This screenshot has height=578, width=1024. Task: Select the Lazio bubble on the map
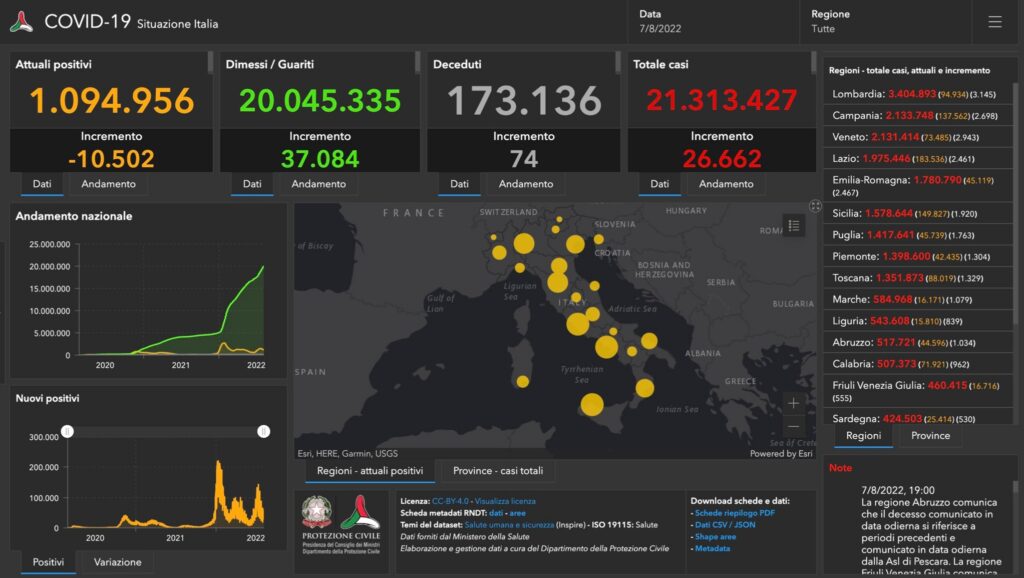coord(577,324)
